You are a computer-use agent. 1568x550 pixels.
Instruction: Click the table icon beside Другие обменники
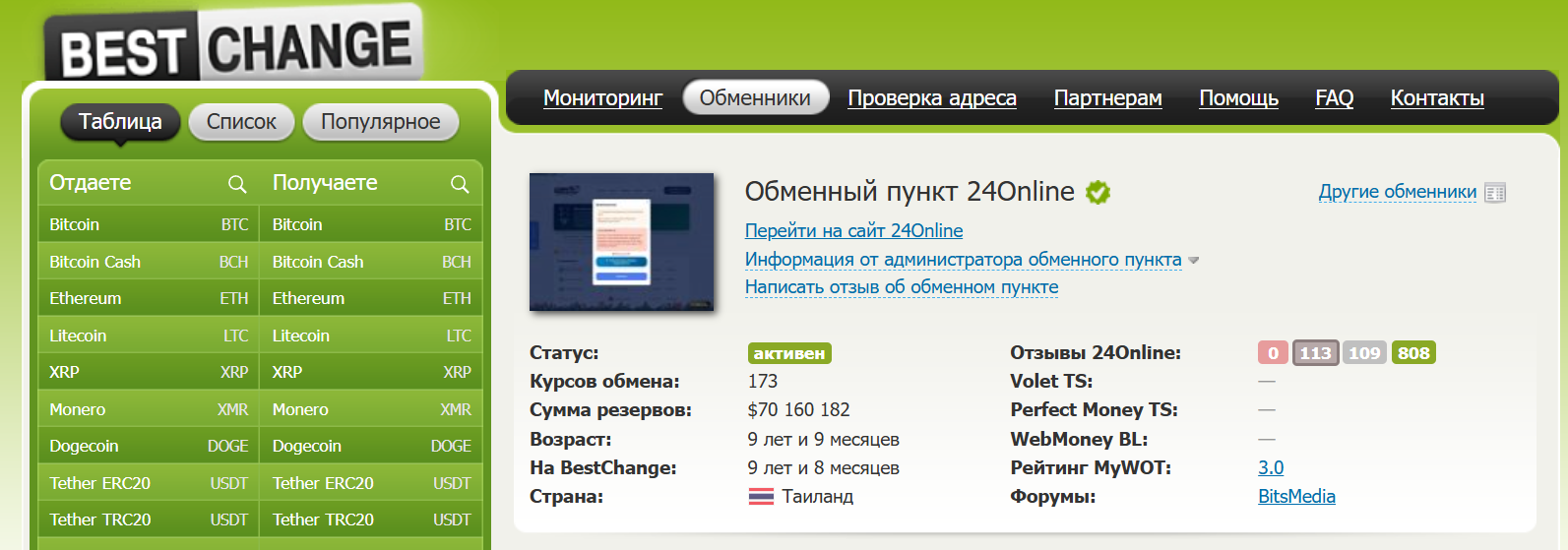coord(1495,193)
